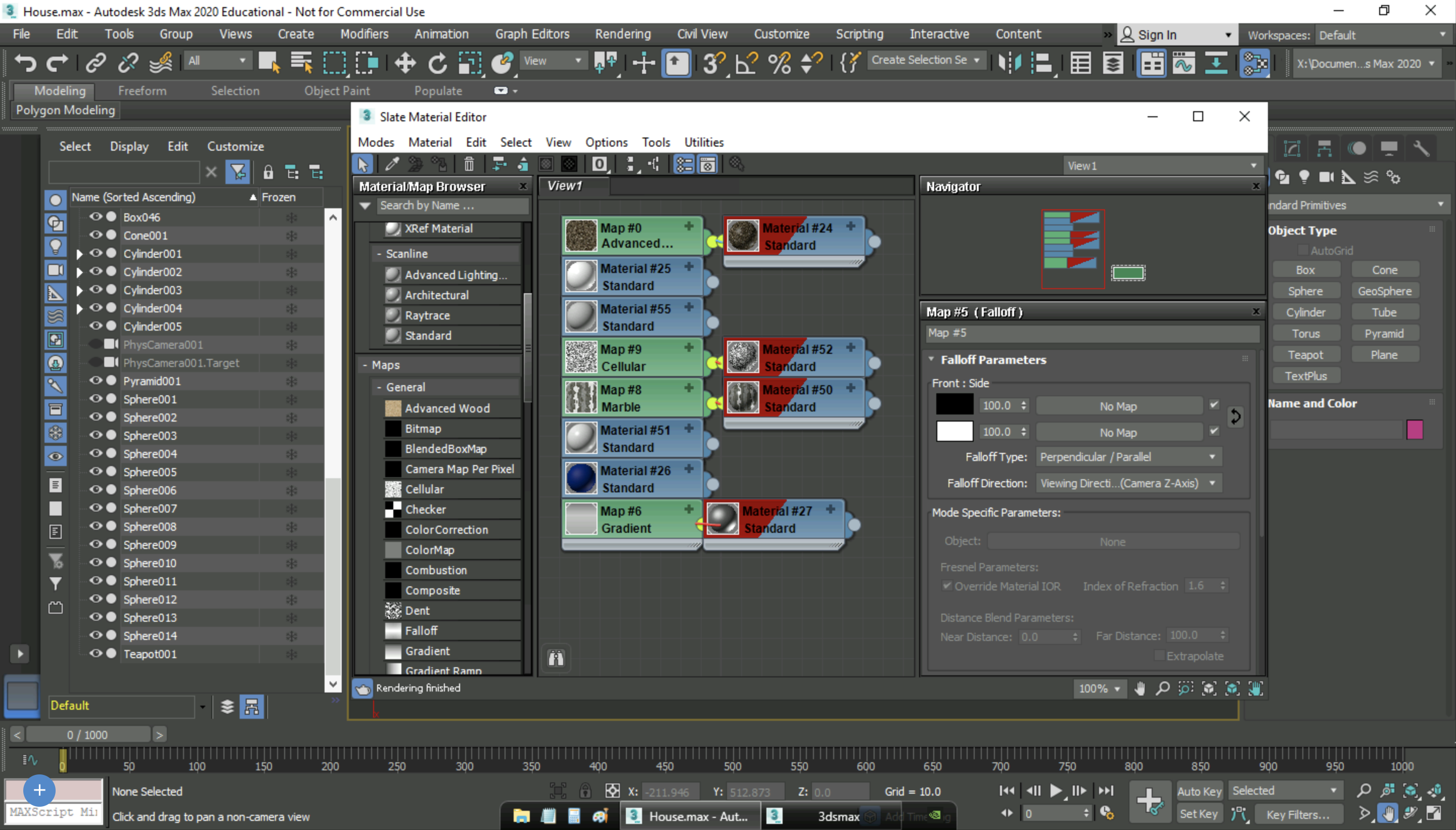Click No Map button for Front color
Image resolution: width=1456 pixels, height=830 pixels.
(1118, 406)
